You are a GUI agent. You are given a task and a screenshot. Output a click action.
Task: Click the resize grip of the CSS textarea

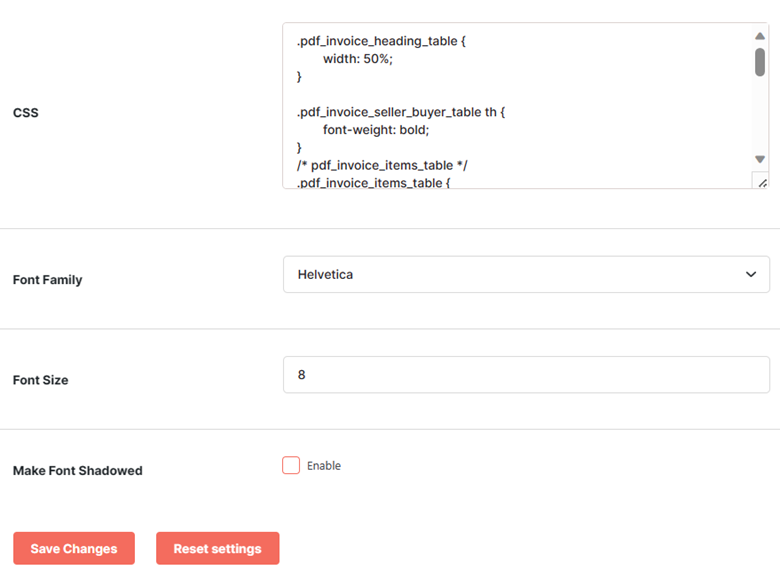pos(762,183)
